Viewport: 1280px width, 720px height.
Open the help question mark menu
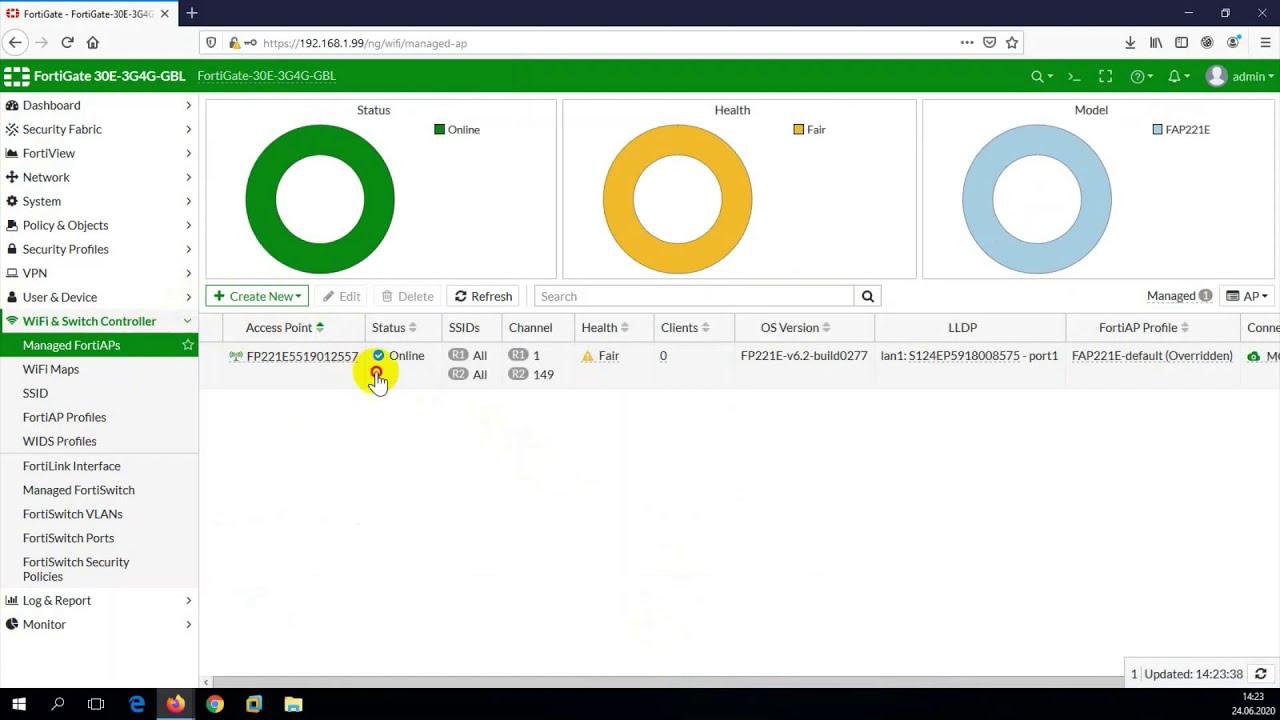tap(1141, 76)
